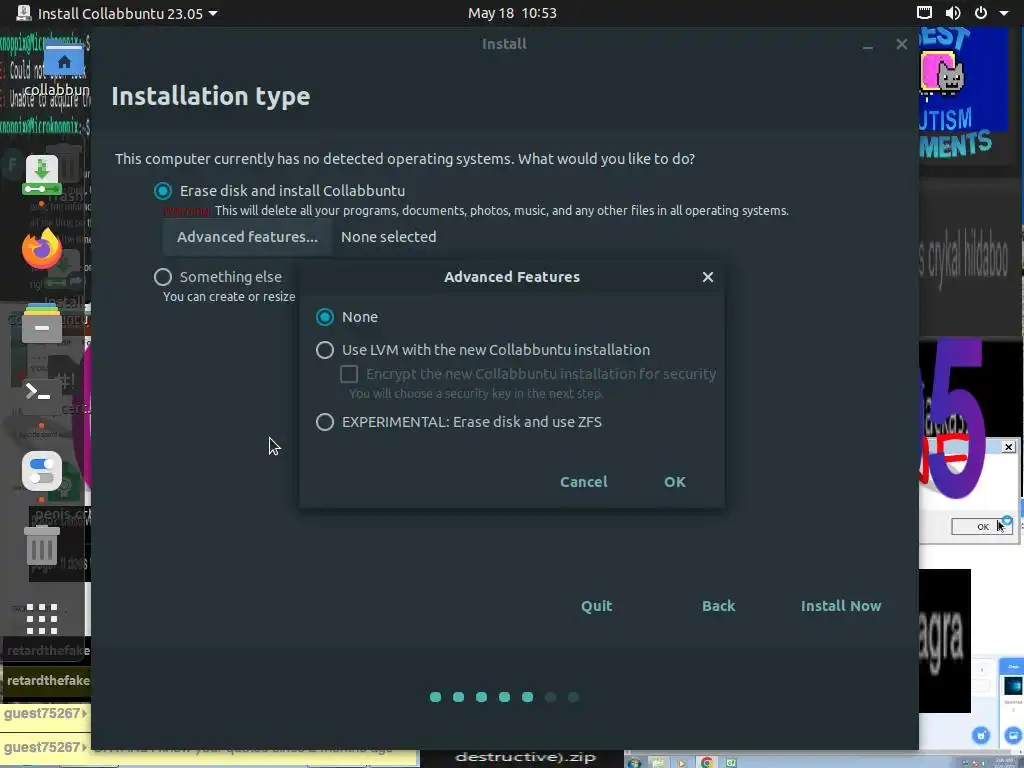This screenshot has width=1024, height=768.
Task: Minimize the Install window
Action: [x=867, y=45]
